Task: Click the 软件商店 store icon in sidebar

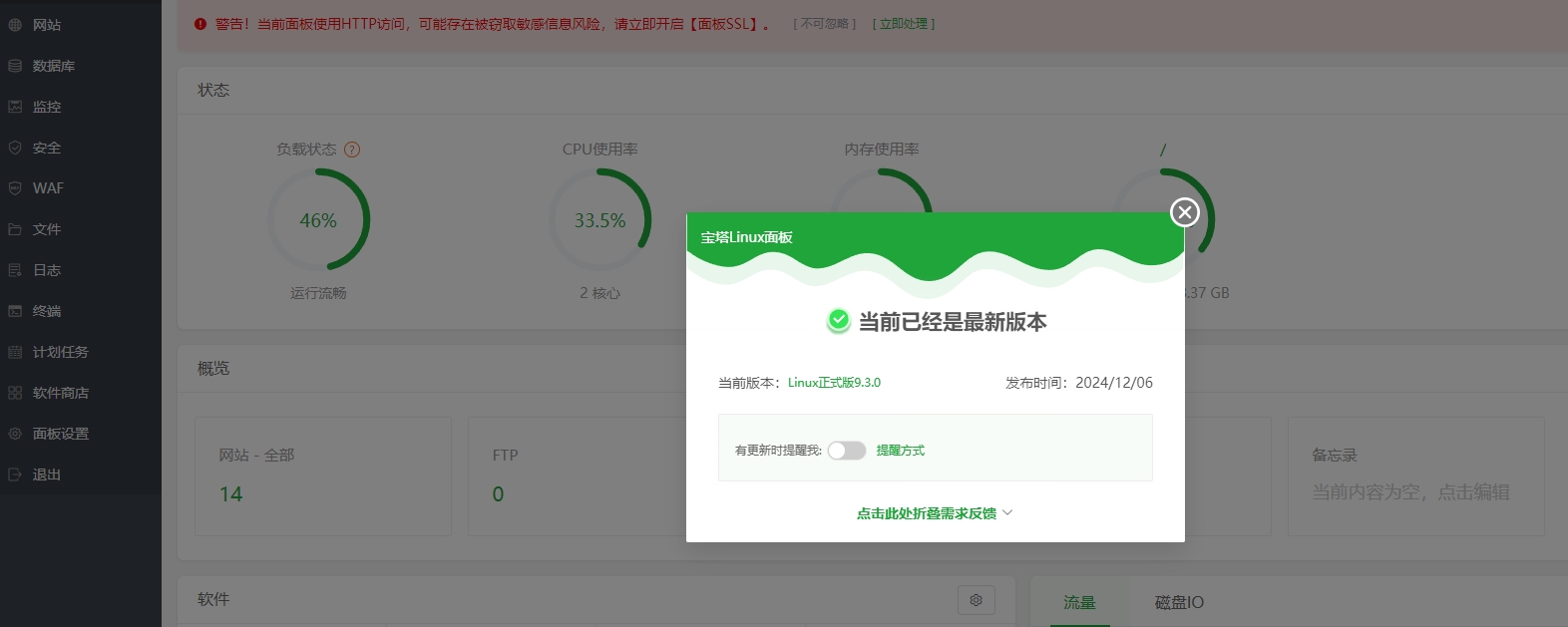Action: (x=15, y=393)
